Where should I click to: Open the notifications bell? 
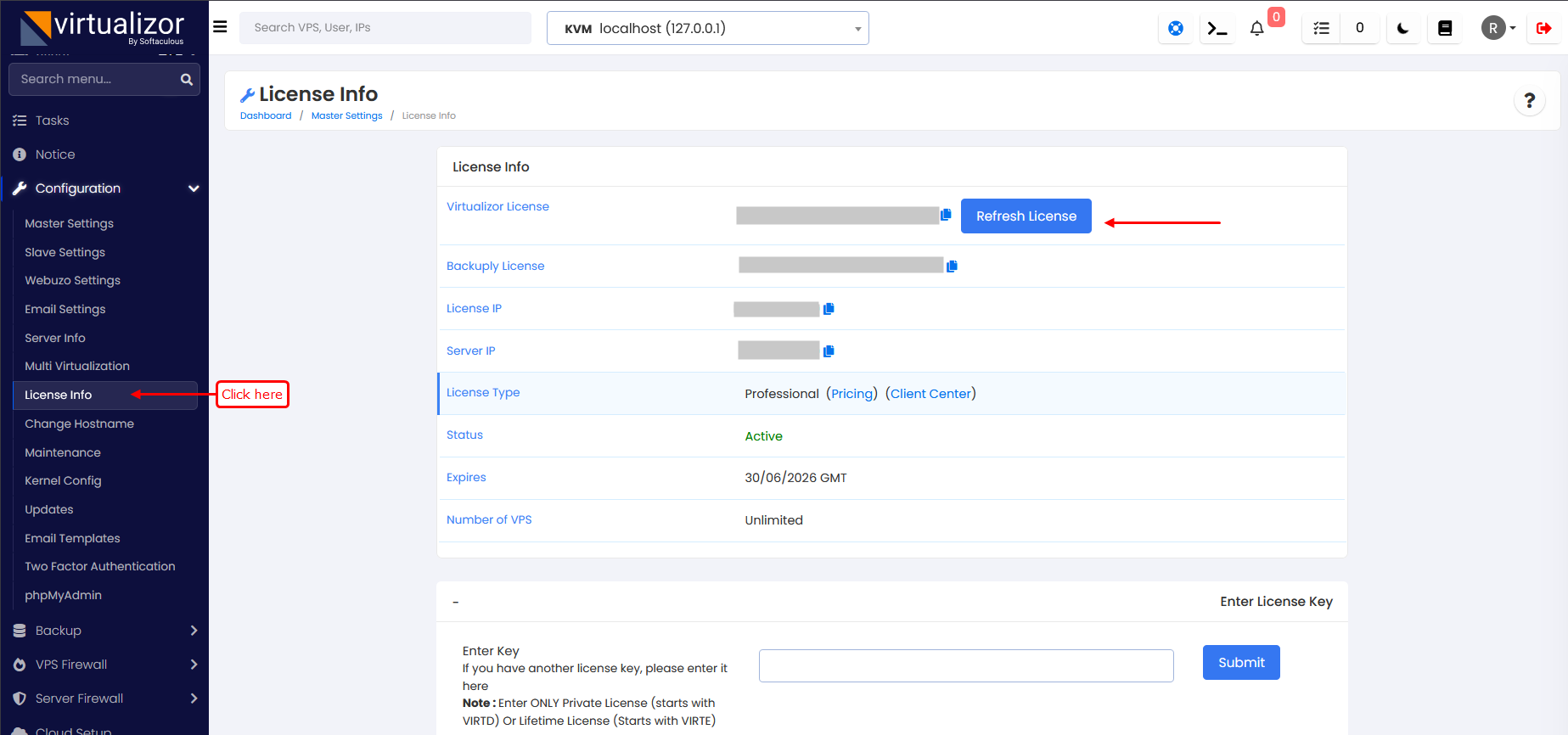(1257, 28)
